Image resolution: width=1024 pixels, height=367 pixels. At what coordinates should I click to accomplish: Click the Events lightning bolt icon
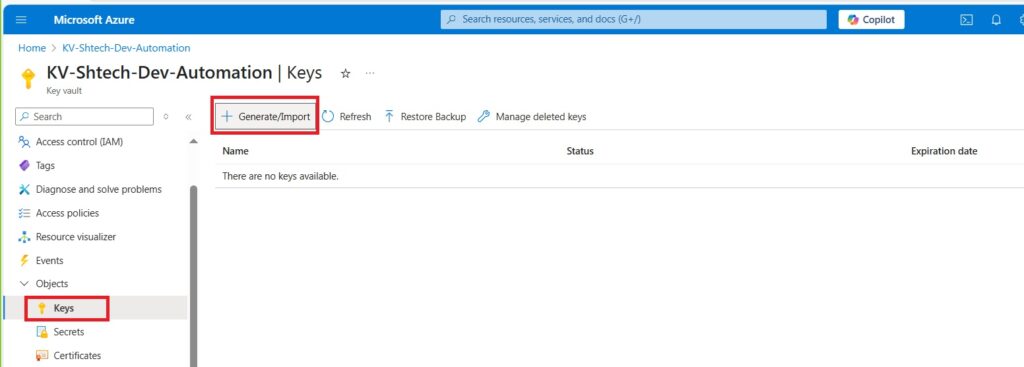[x=24, y=260]
